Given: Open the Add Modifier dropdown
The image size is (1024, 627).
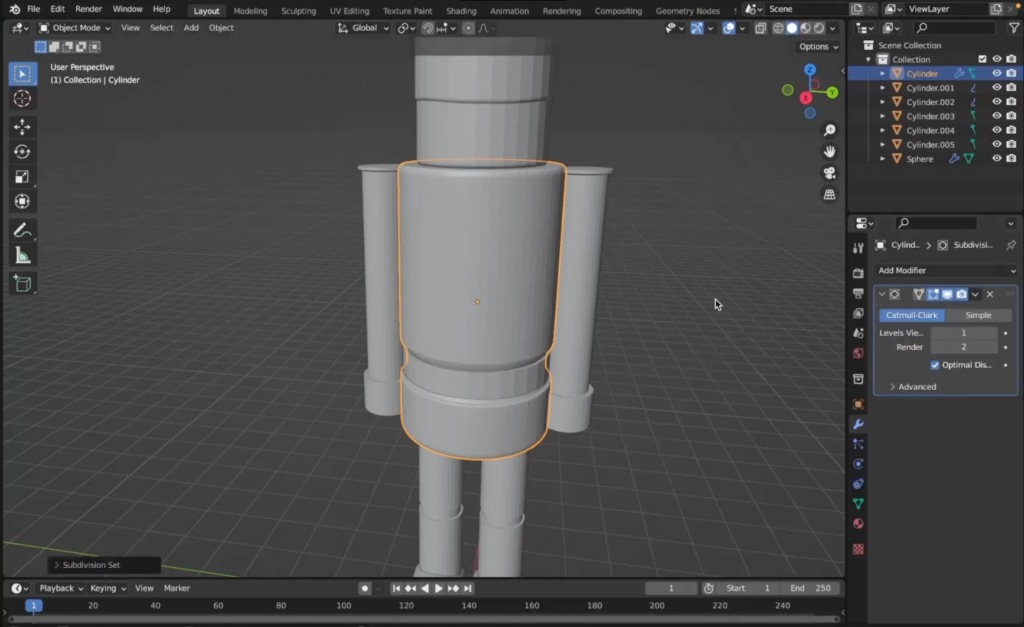Looking at the screenshot, I should point(945,271).
